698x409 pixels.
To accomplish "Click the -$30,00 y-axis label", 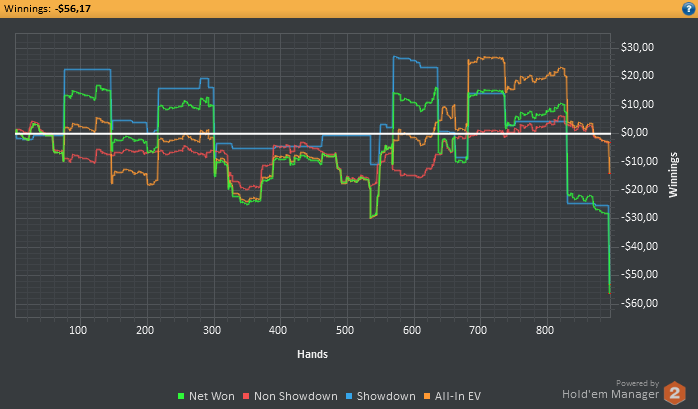I will tap(639, 218).
